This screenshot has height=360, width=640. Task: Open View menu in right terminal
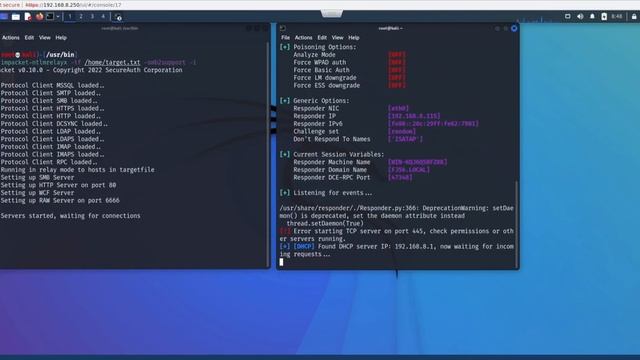pyautogui.click(x=338, y=38)
